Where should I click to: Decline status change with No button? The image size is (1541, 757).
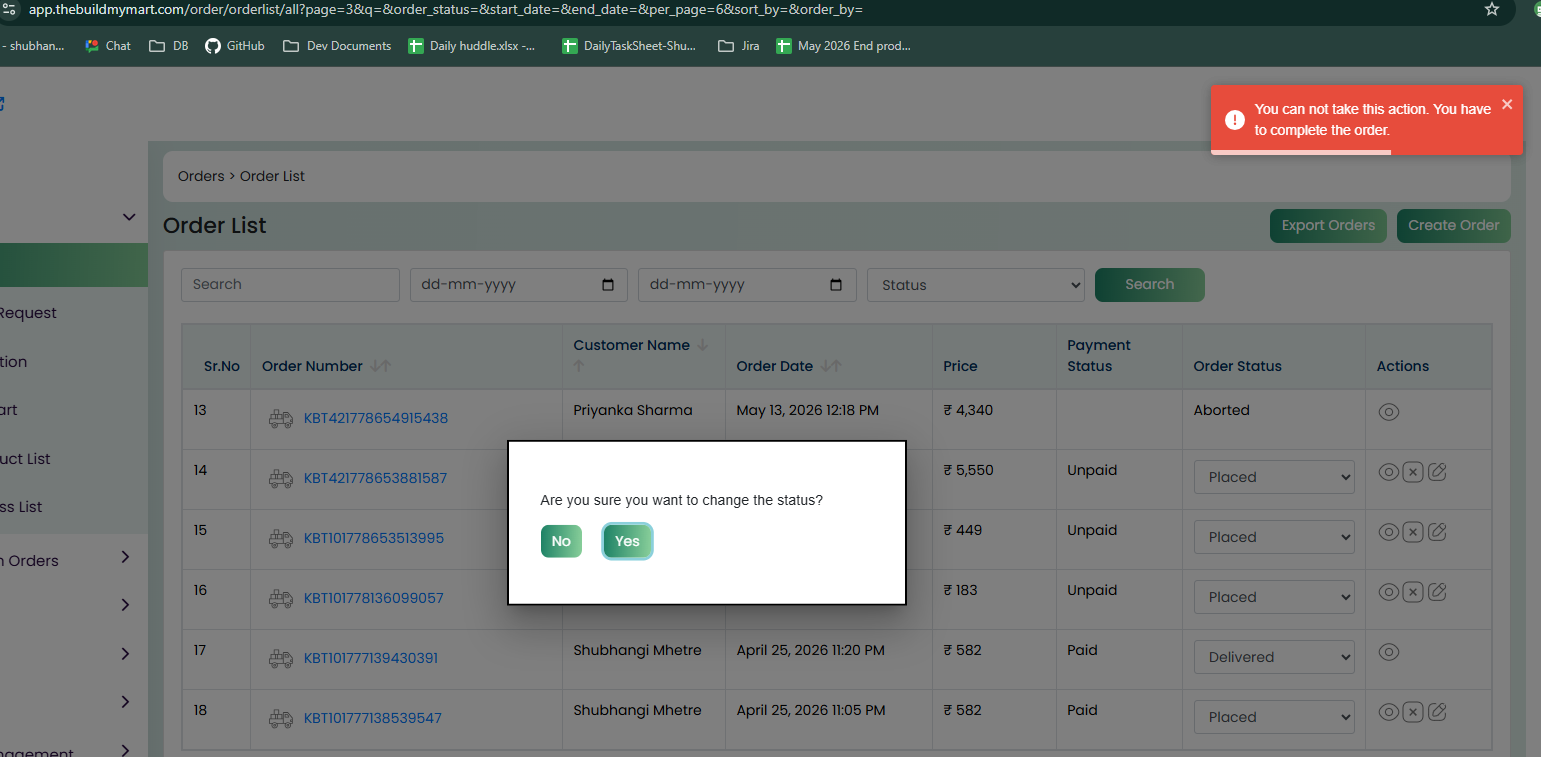(561, 541)
